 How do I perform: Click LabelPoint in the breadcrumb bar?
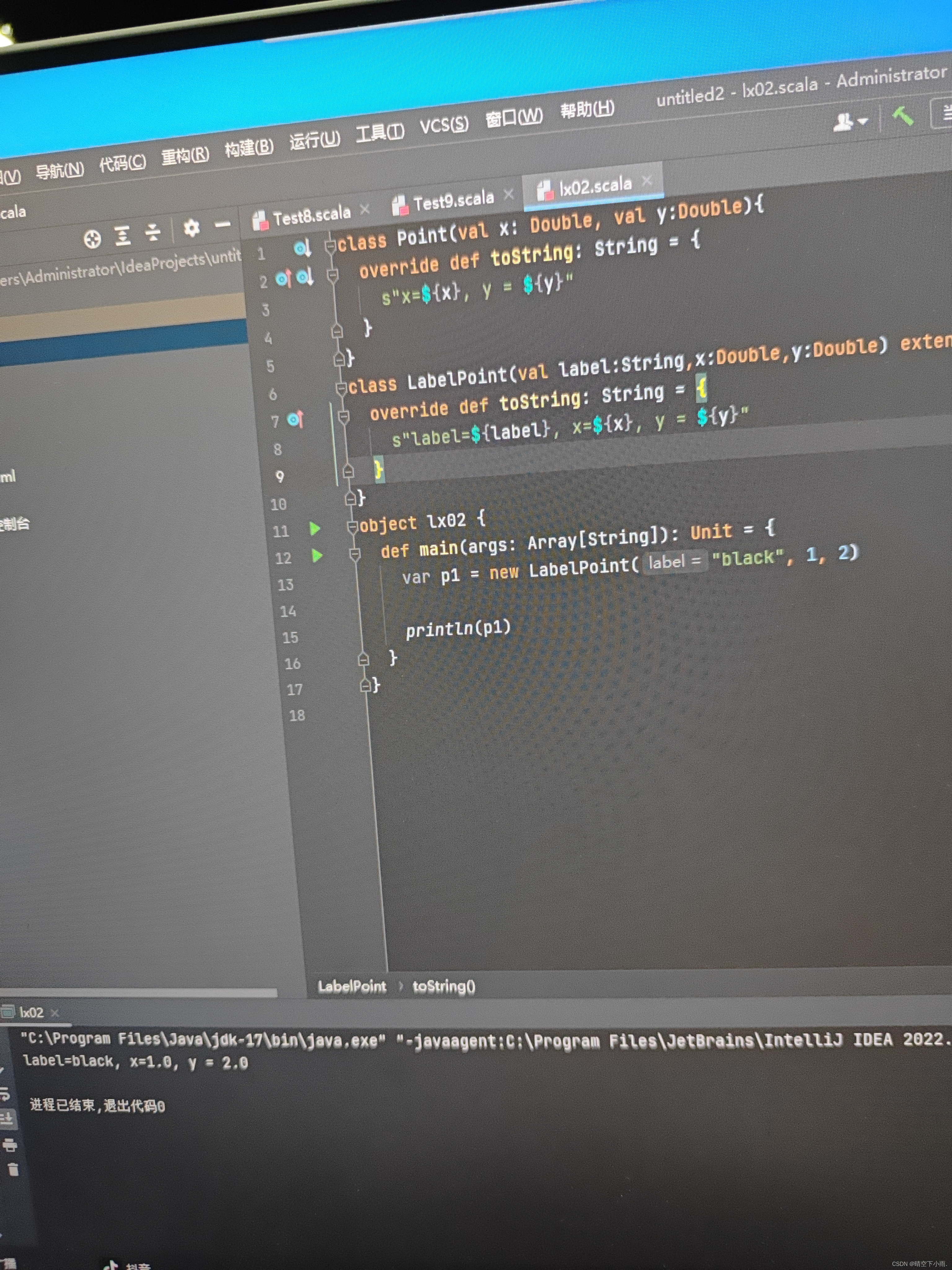352,986
